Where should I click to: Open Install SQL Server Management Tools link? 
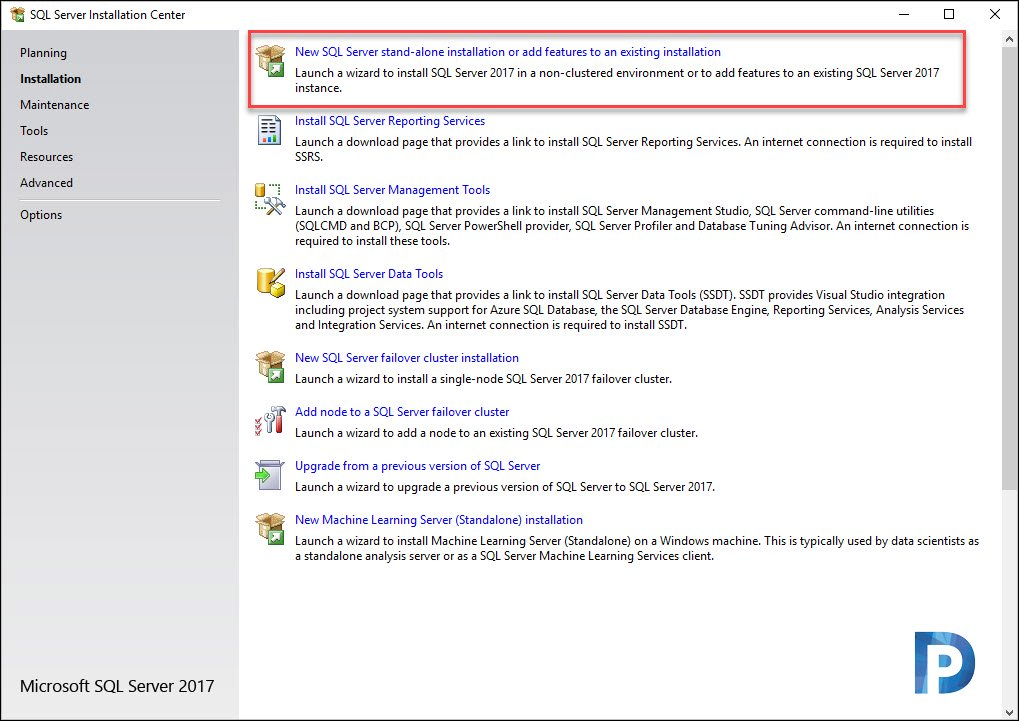(x=393, y=190)
